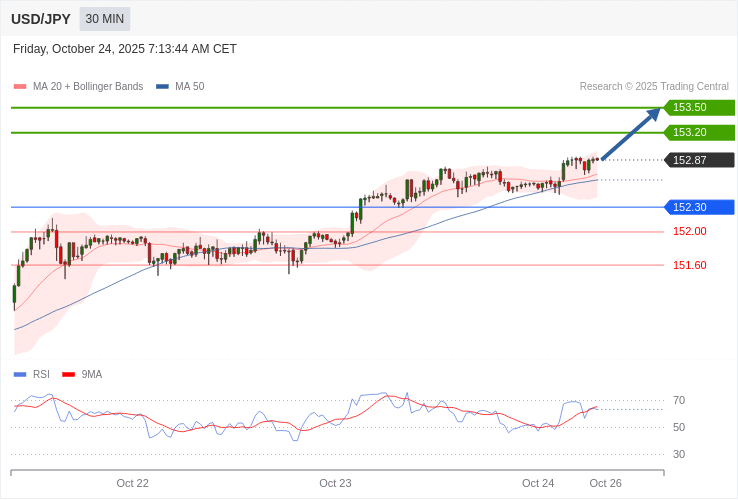Viewport: 738px width, 500px height.
Task: Click the 152.87 current price tag
Action: coord(699,160)
